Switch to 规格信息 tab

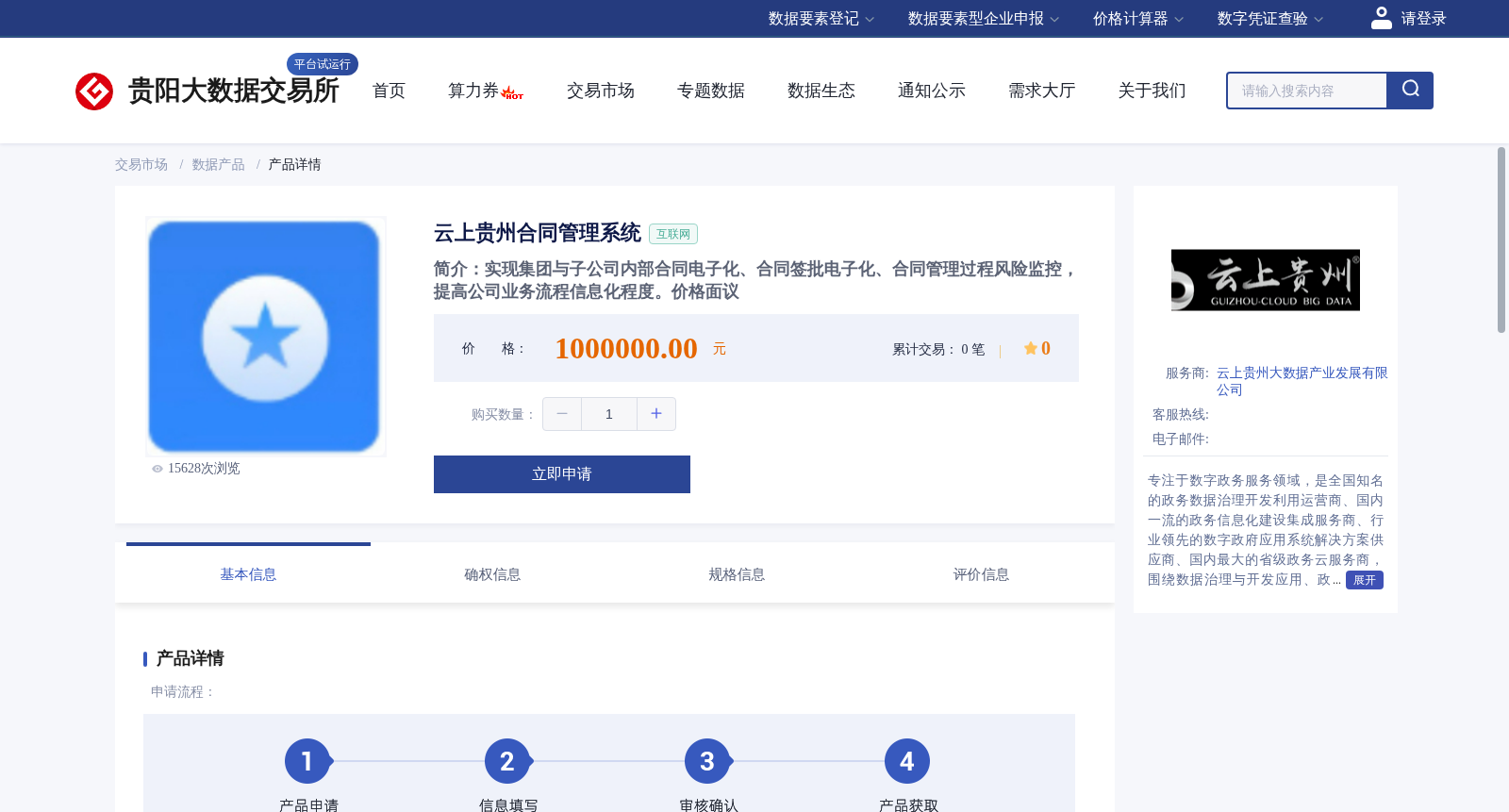point(737,574)
